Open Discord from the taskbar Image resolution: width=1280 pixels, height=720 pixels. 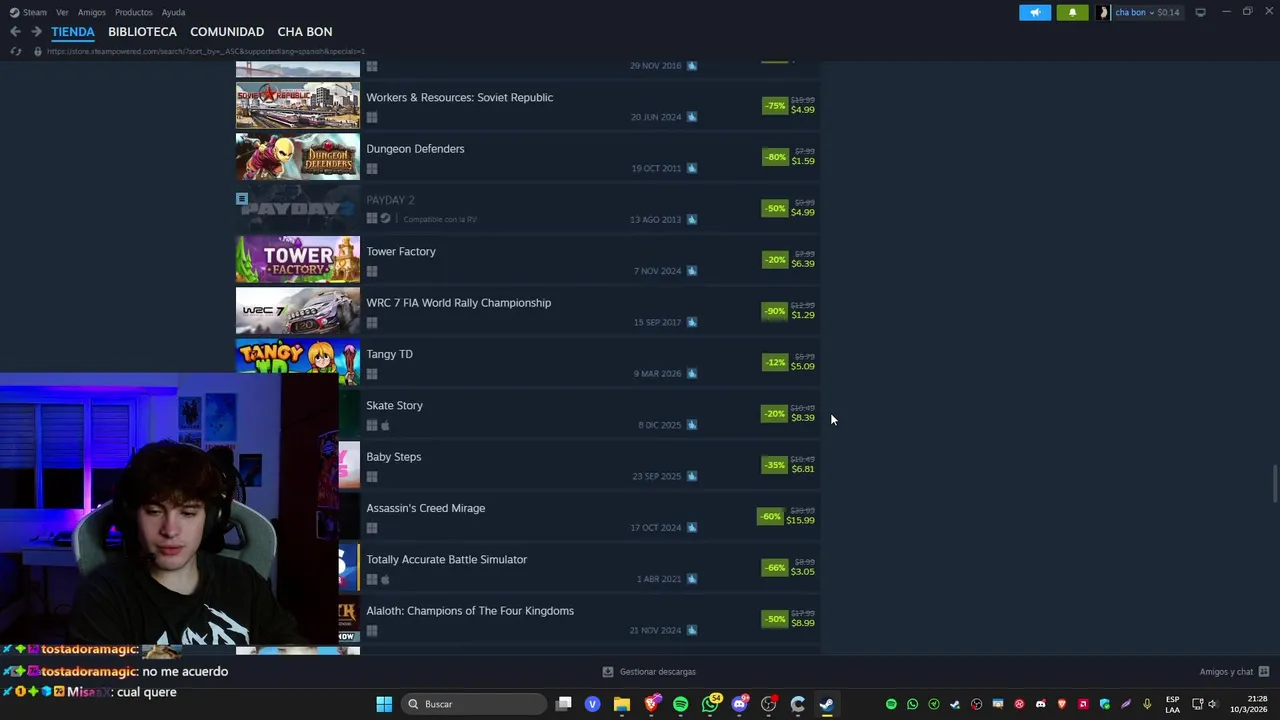pos(740,704)
